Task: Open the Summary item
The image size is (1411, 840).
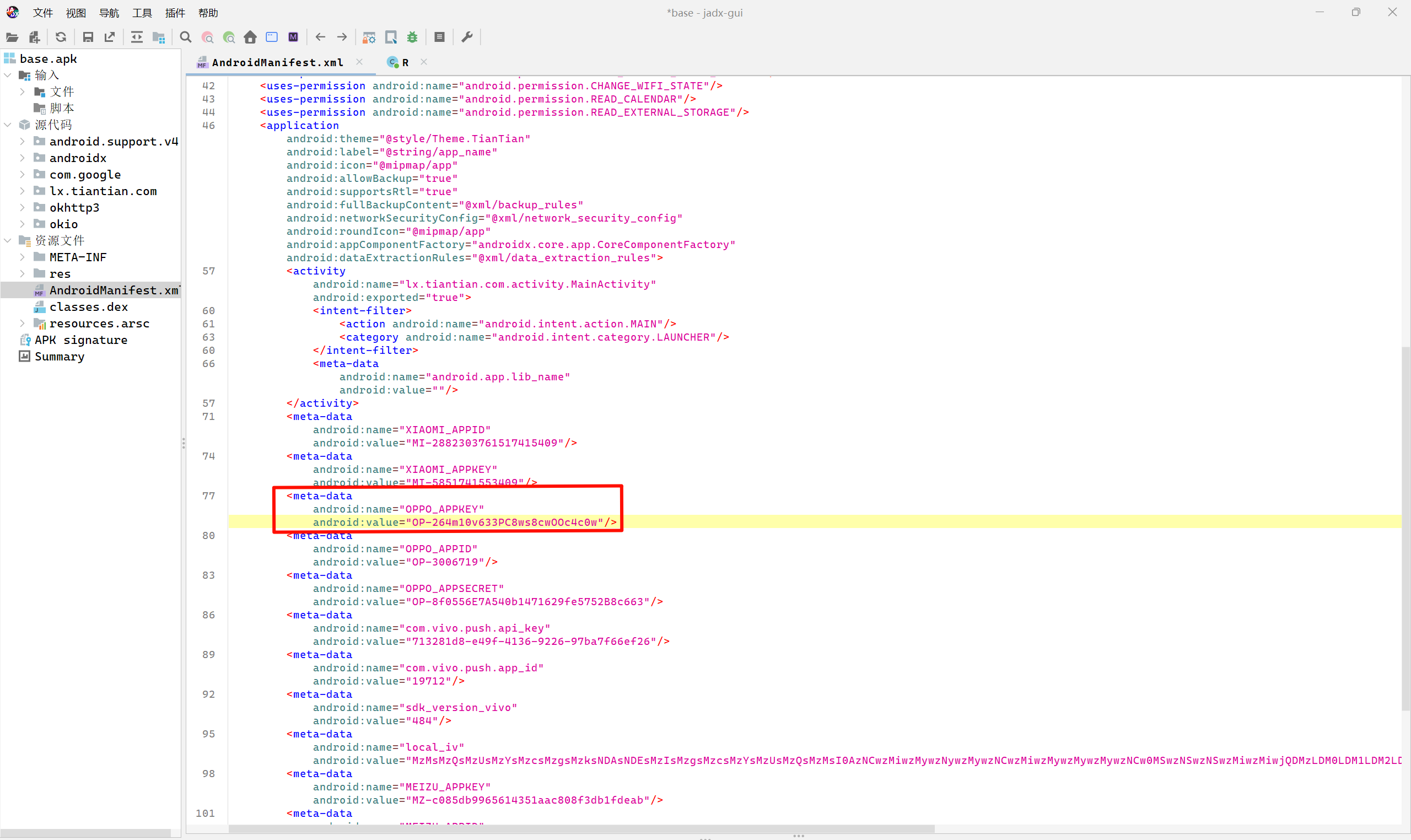Action: click(60, 357)
